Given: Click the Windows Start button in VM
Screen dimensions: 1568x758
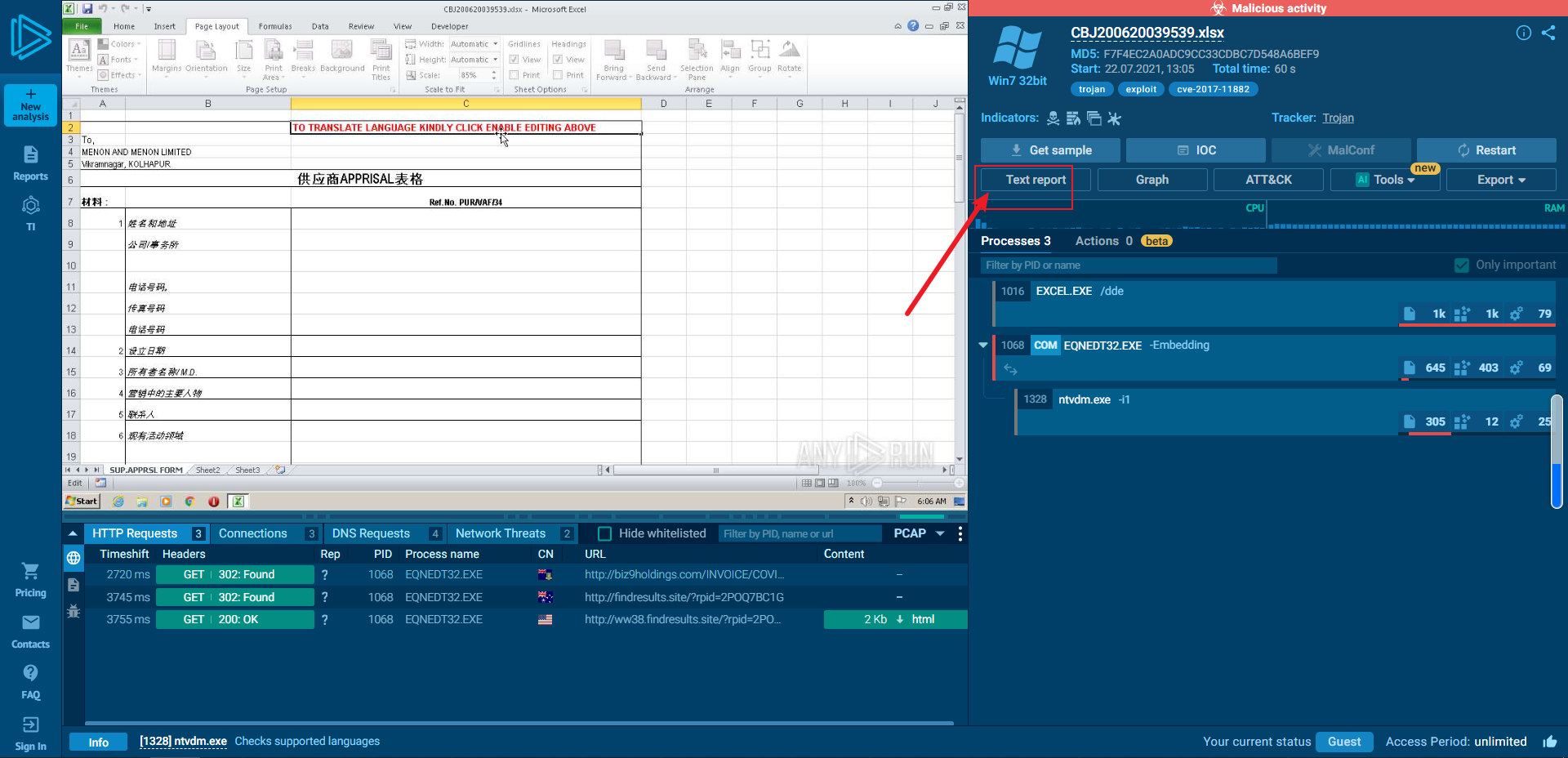Looking at the screenshot, I should click(x=82, y=502).
